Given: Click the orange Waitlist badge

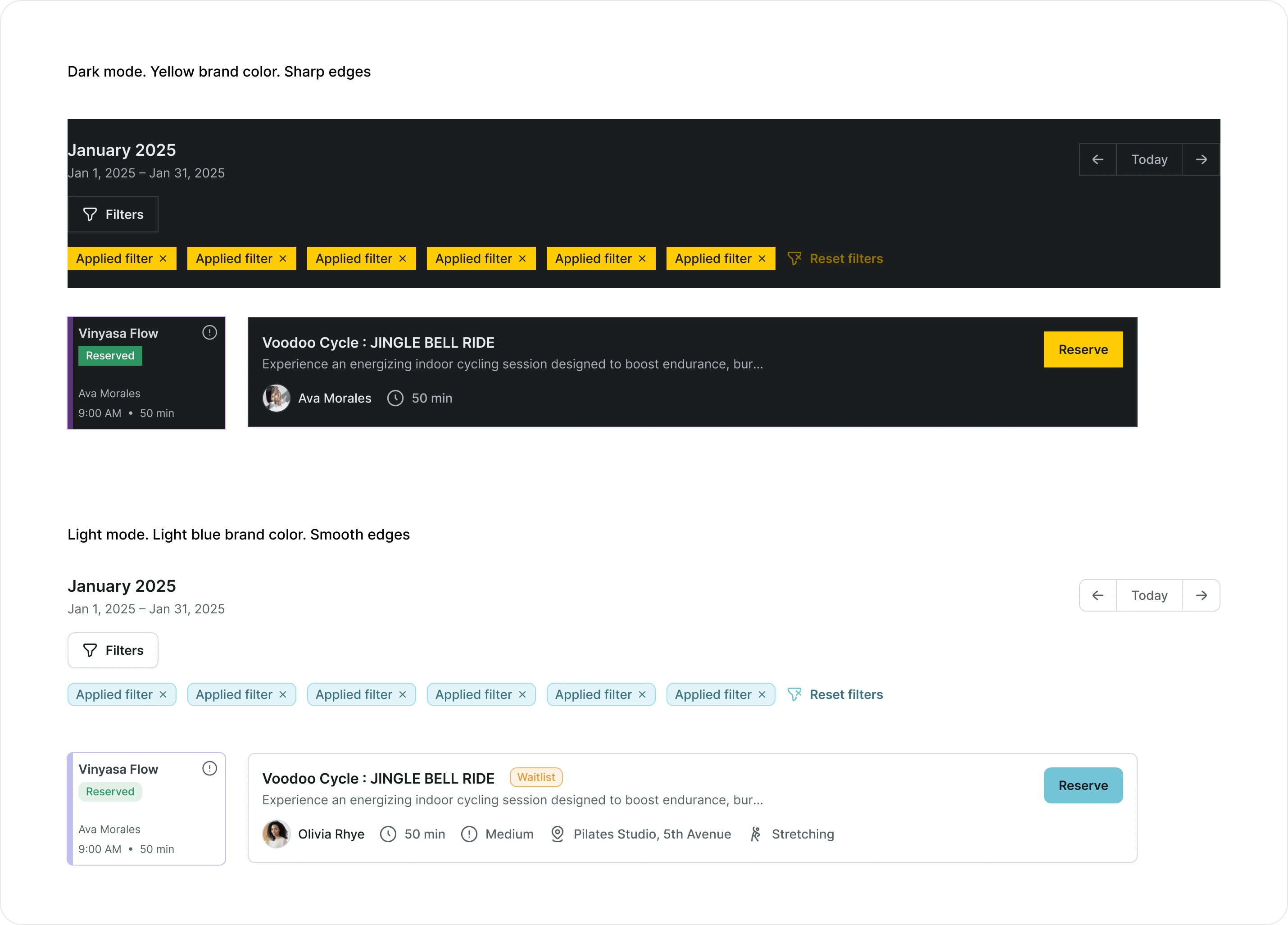Looking at the screenshot, I should coord(535,777).
